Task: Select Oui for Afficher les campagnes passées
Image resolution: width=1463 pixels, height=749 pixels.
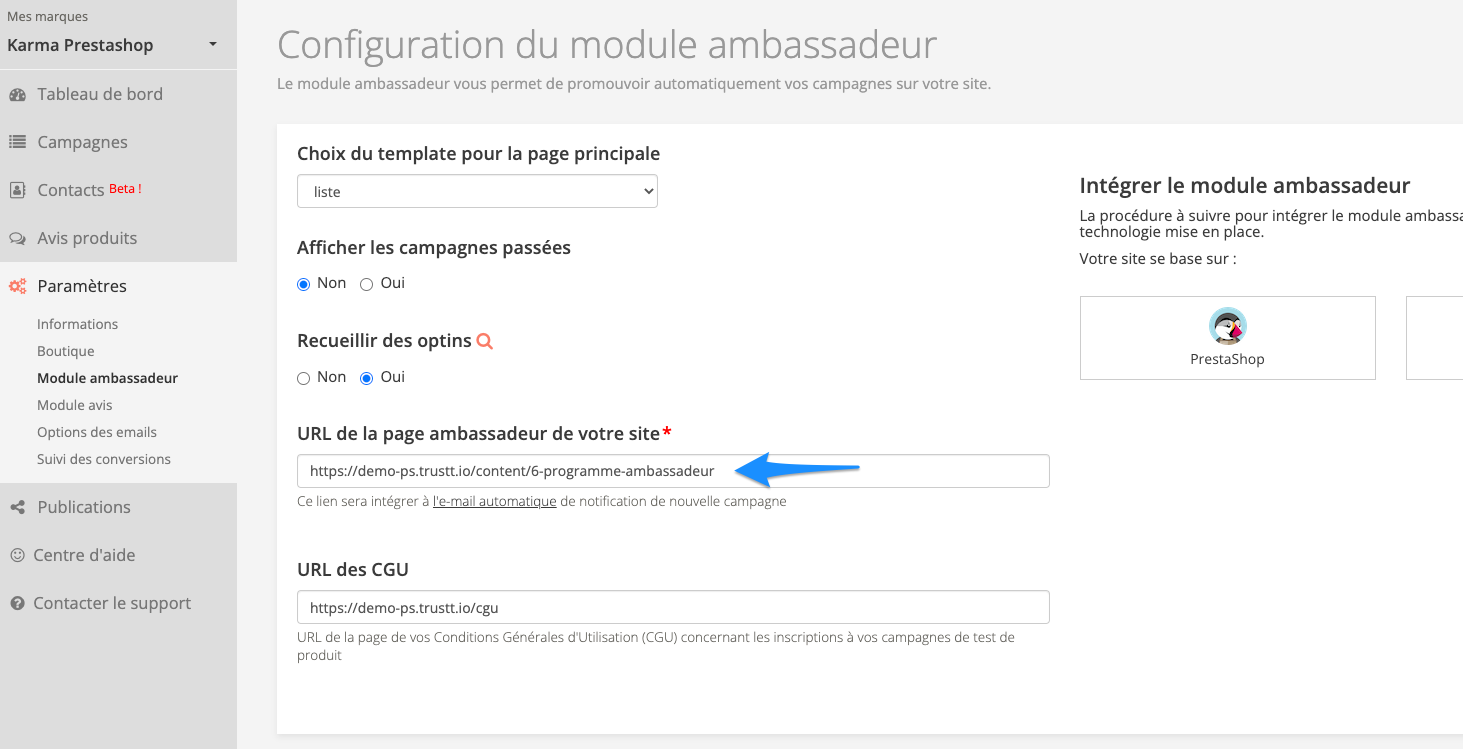Action: (x=366, y=284)
